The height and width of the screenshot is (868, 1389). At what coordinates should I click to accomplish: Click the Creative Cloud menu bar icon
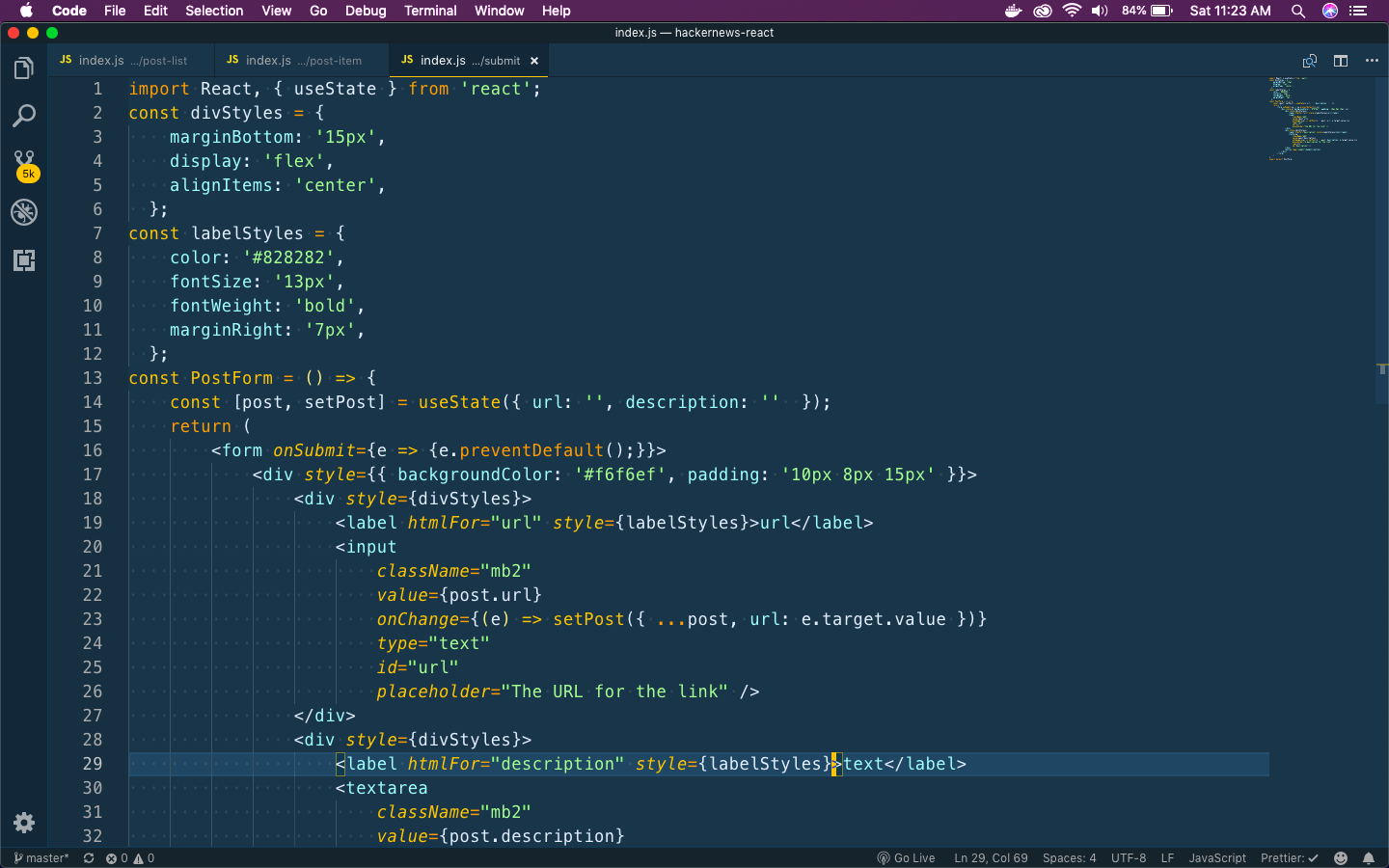[x=1043, y=11]
